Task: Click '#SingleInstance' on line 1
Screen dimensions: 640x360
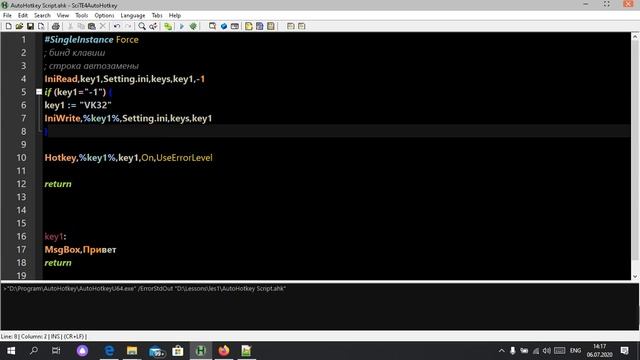Action: tap(79, 40)
